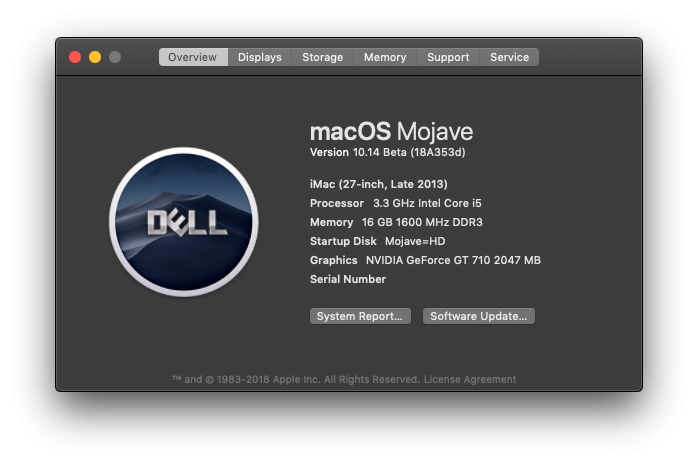Click the Graphics NVIDIA GeForce GT 710 line
Viewport: 698px width, 465px height.
(x=425, y=260)
